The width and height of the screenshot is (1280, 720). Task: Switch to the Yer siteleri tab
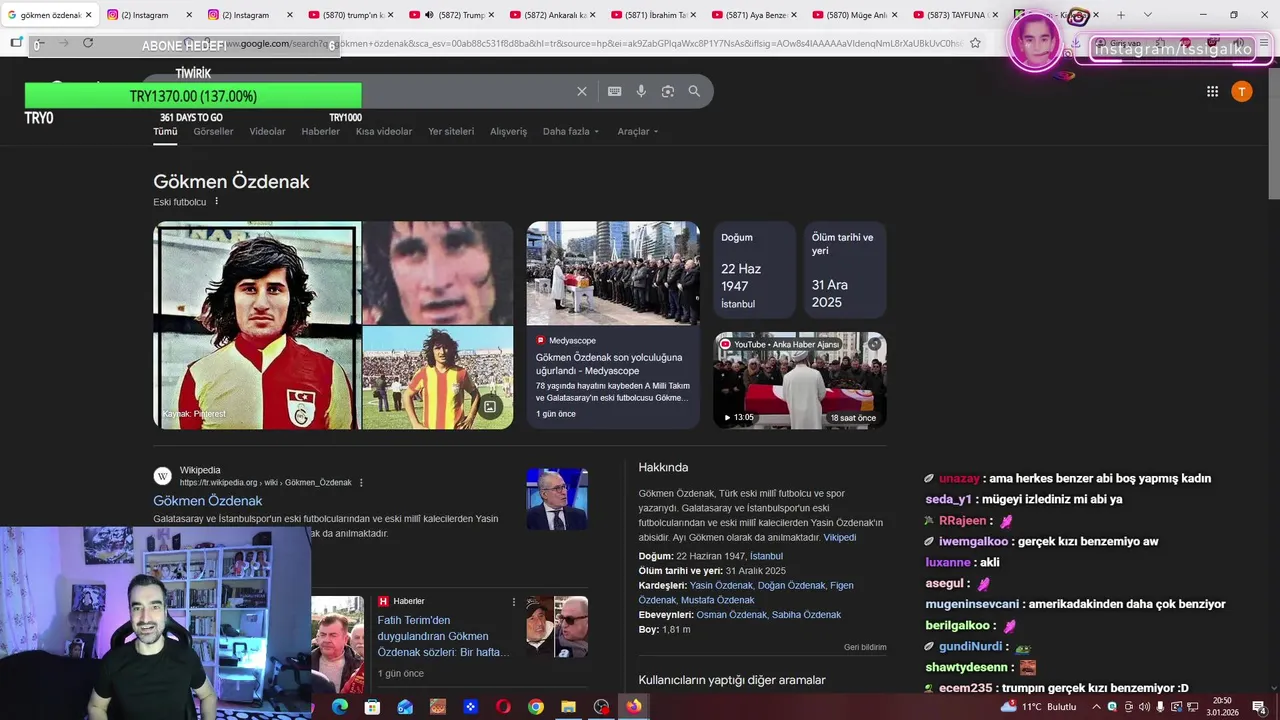click(x=451, y=131)
